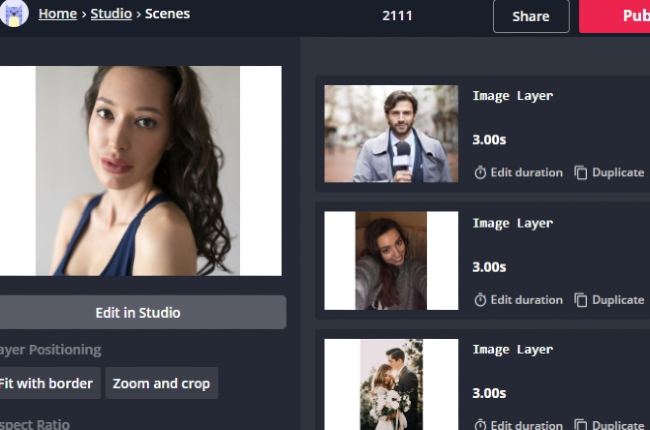
Task: Click the project title 2111
Action: pos(397,15)
